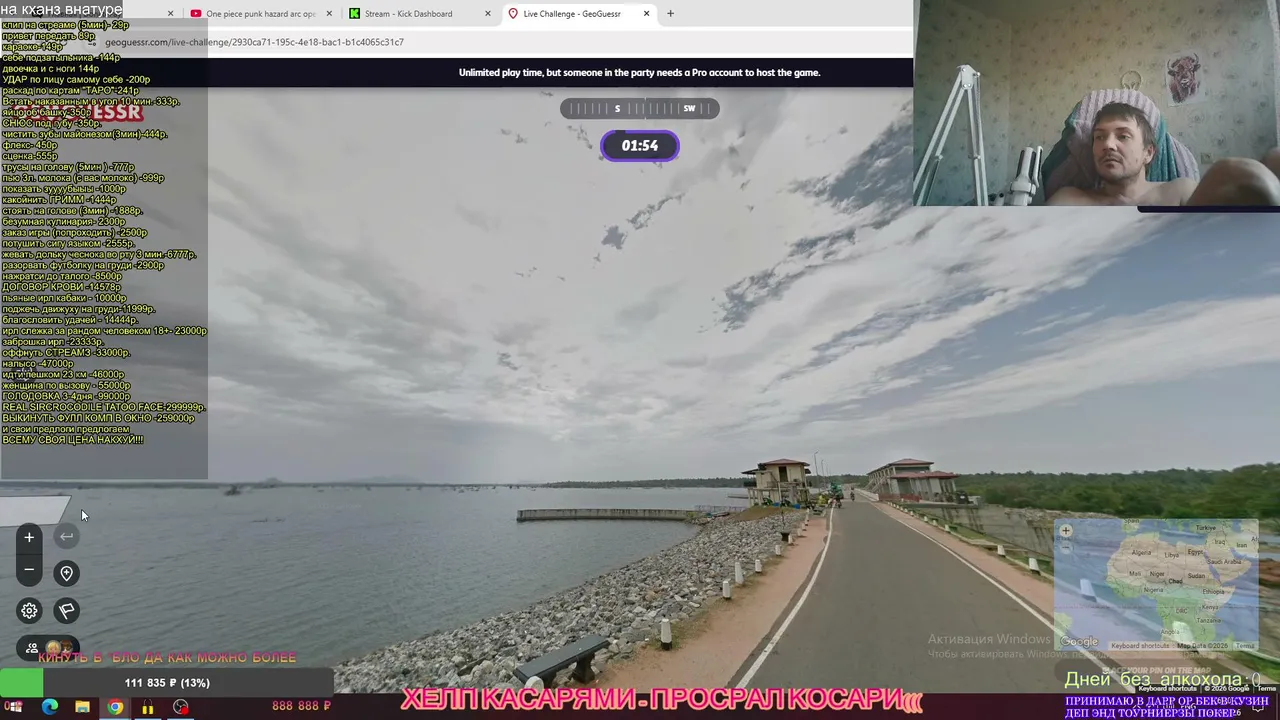The width and height of the screenshot is (1280, 720).
Task: Return to start with undo arrow button
Action: (66, 537)
